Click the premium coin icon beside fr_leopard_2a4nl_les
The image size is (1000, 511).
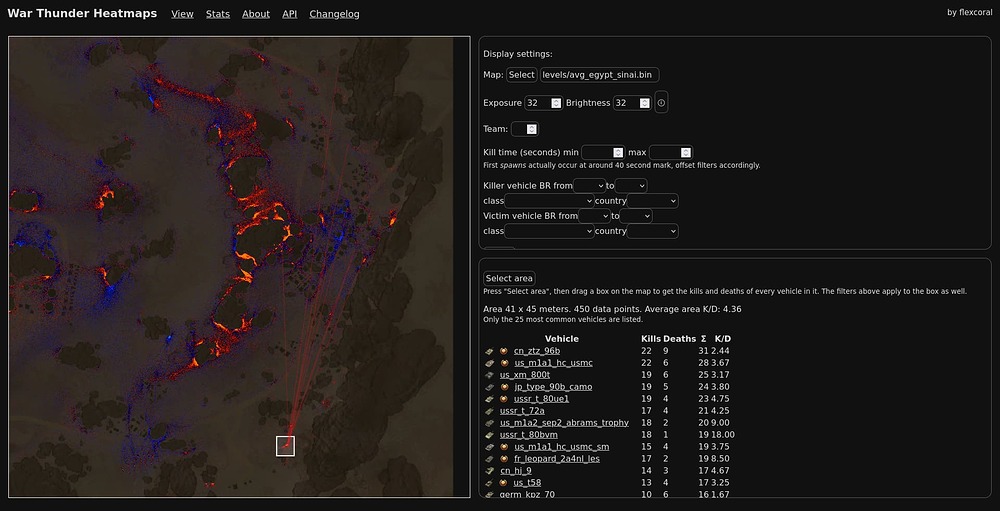point(504,459)
